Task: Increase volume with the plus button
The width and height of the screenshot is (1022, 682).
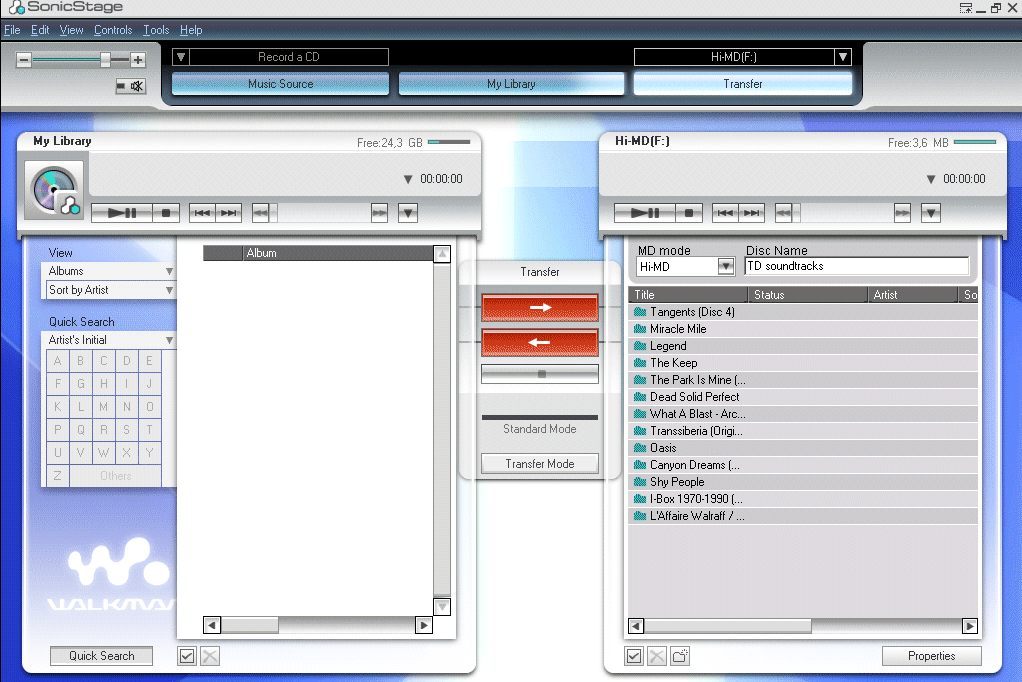Action: (x=138, y=60)
